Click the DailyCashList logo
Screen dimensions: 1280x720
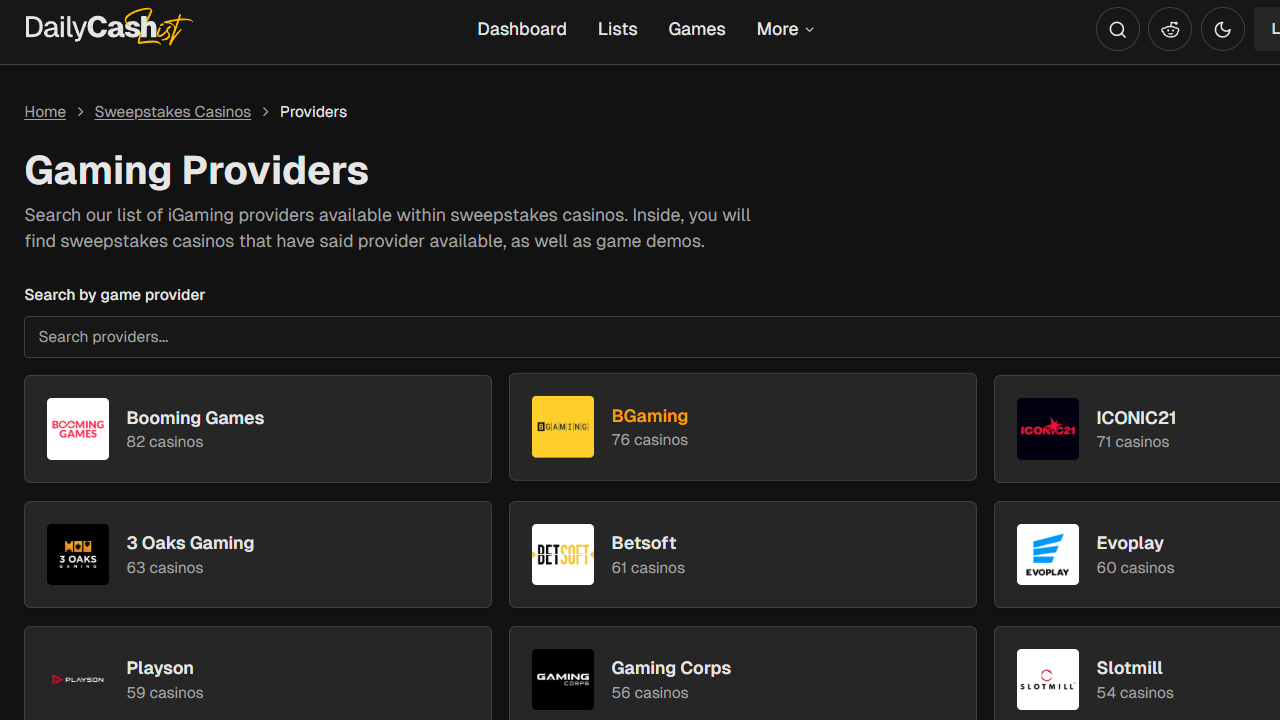[x=108, y=28]
